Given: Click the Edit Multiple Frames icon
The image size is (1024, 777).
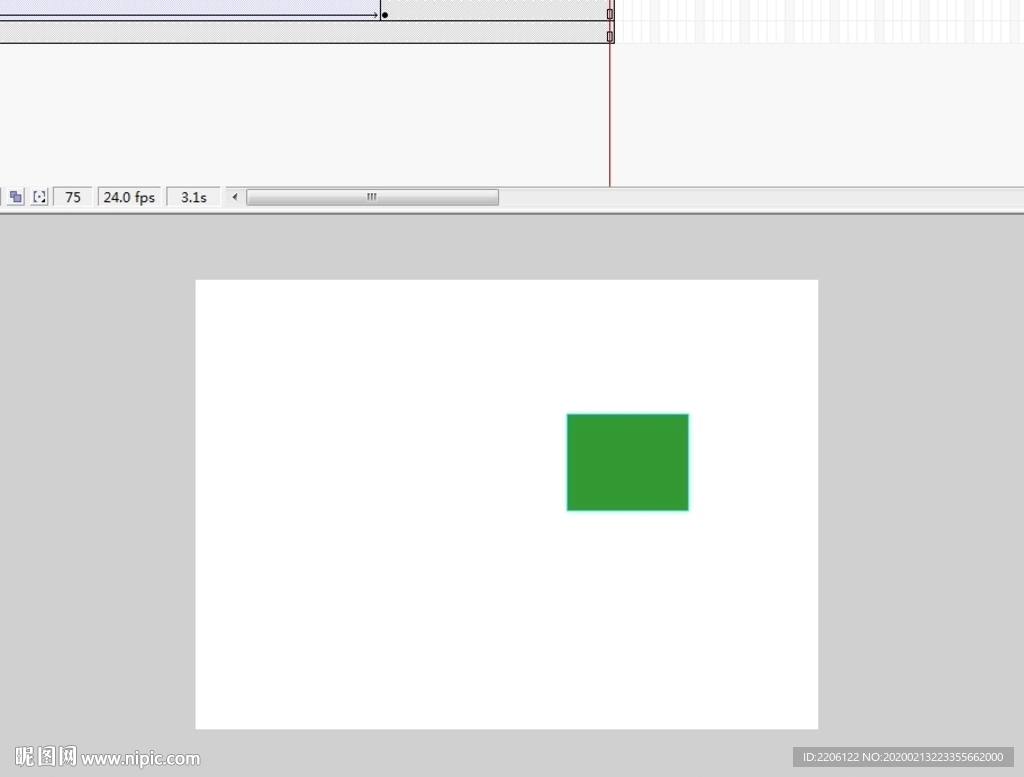Looking at the screenshot, I should (x=16, y=197).
